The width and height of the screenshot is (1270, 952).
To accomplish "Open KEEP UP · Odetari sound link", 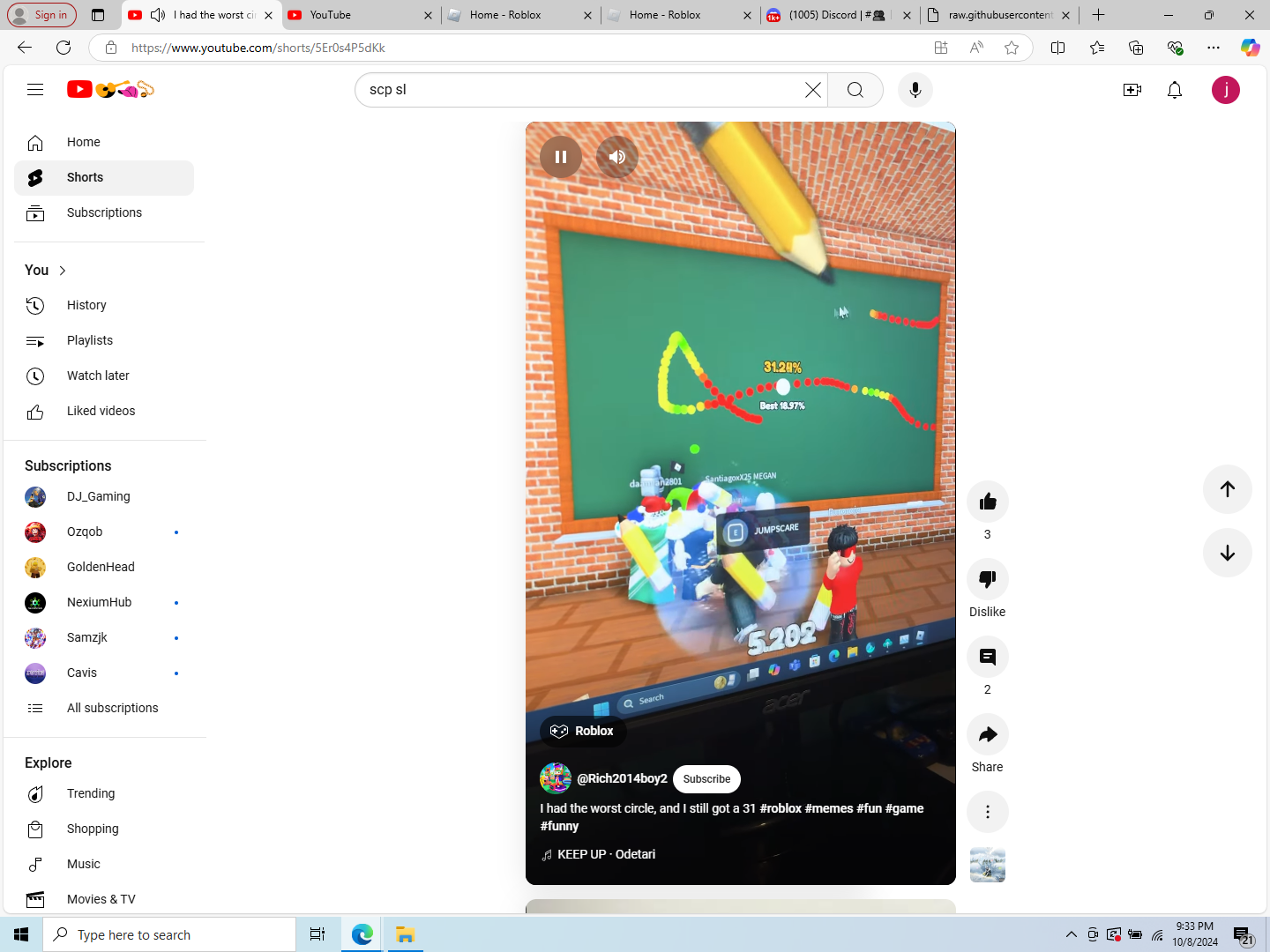I will (606, 854).
